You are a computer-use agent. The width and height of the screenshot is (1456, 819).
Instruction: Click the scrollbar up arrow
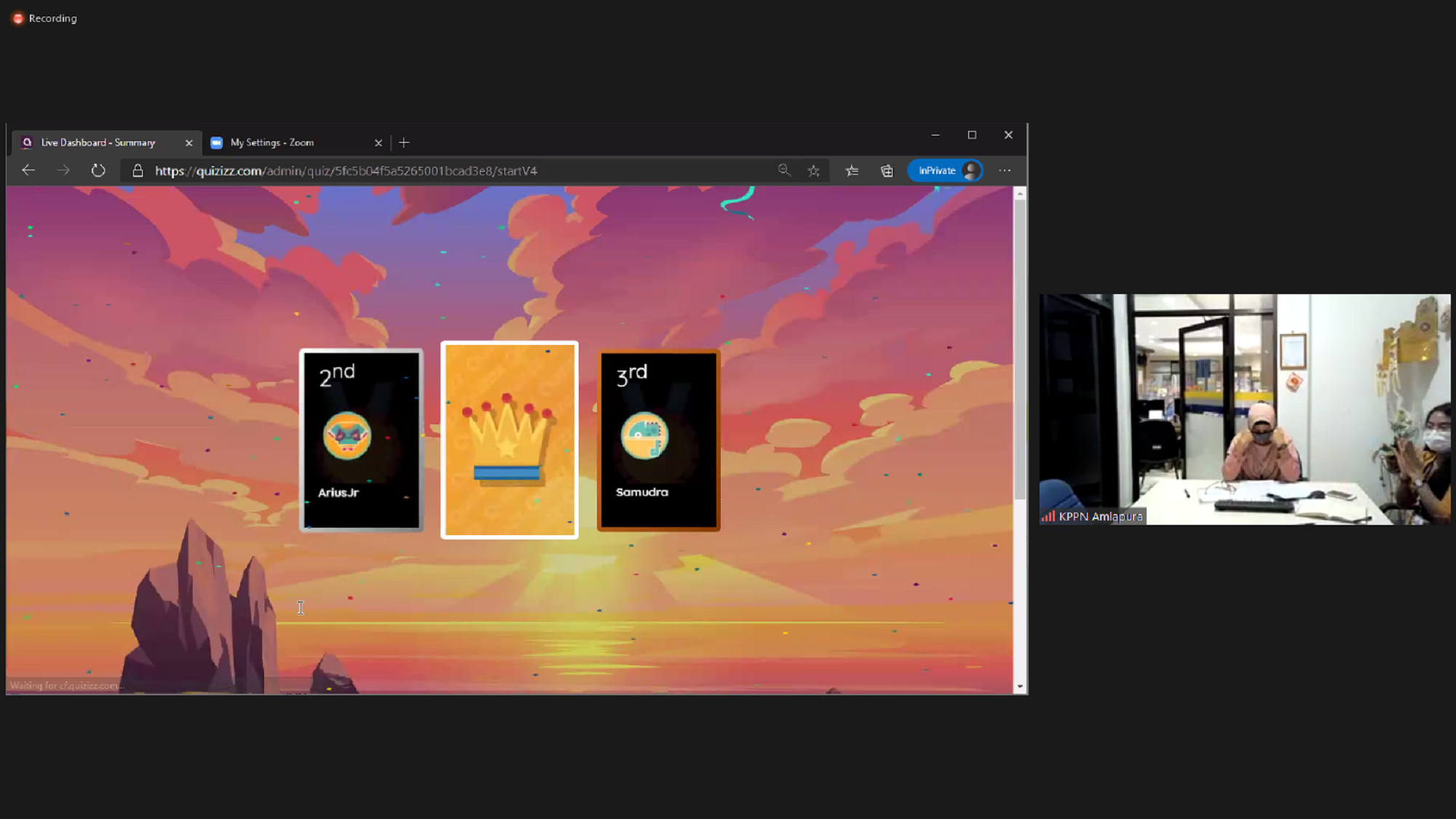[x=1020, y=194]
